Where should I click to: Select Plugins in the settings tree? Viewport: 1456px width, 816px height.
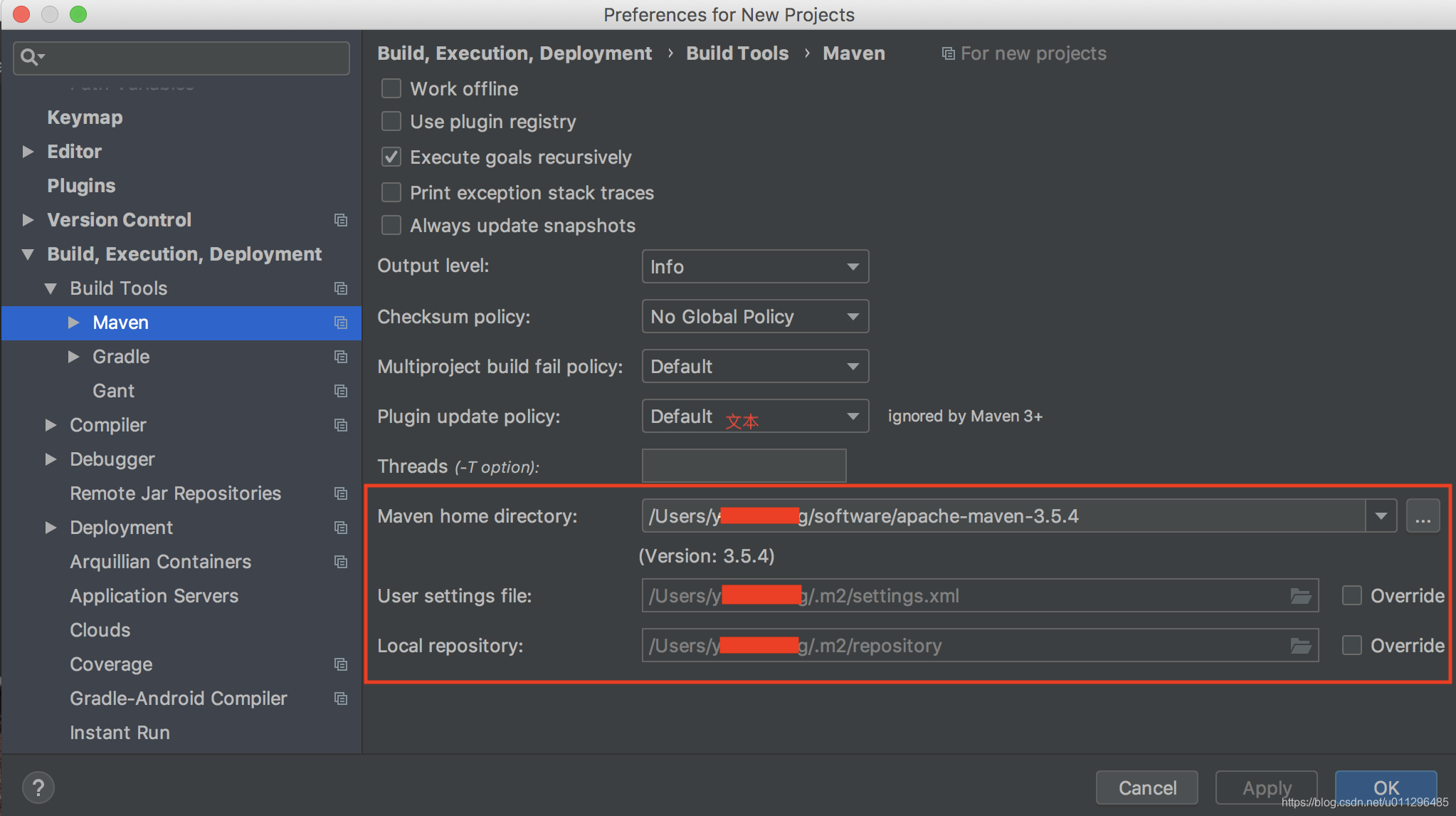[x=81, y=186]
